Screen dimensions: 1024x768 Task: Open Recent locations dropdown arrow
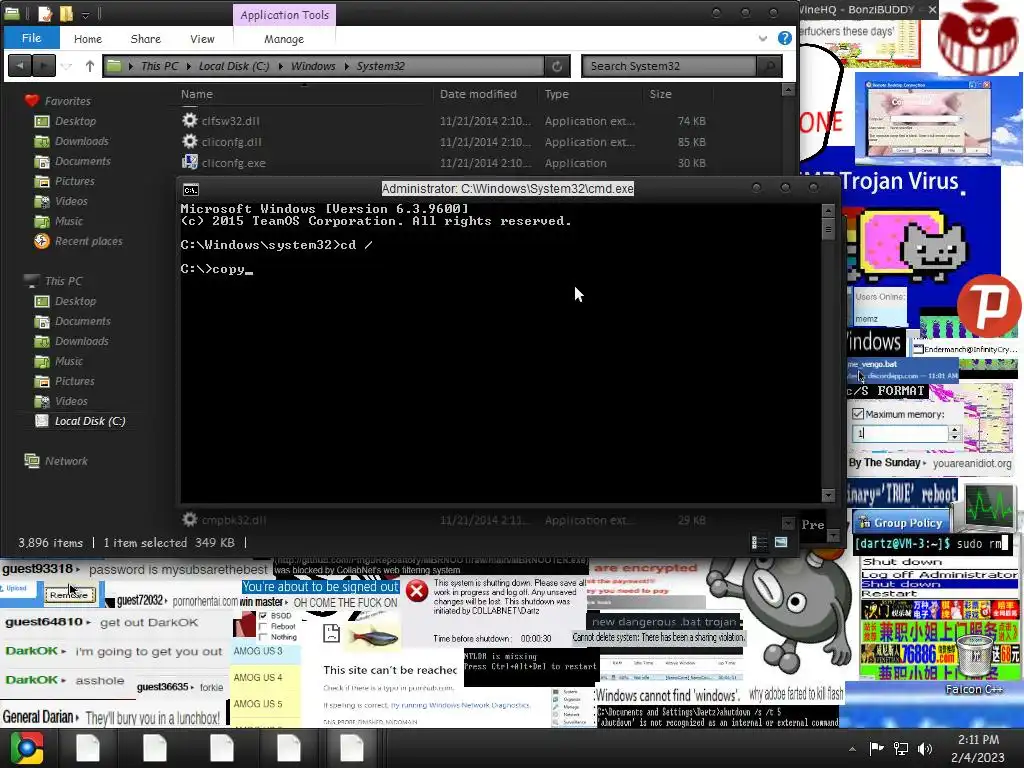click(x=67, y=66)
